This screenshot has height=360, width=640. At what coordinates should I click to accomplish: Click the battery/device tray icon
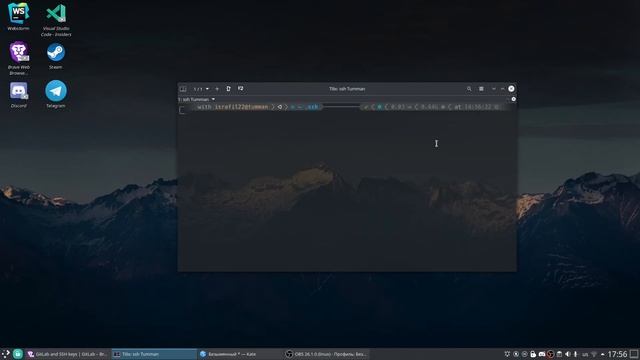tap(576, 354)
